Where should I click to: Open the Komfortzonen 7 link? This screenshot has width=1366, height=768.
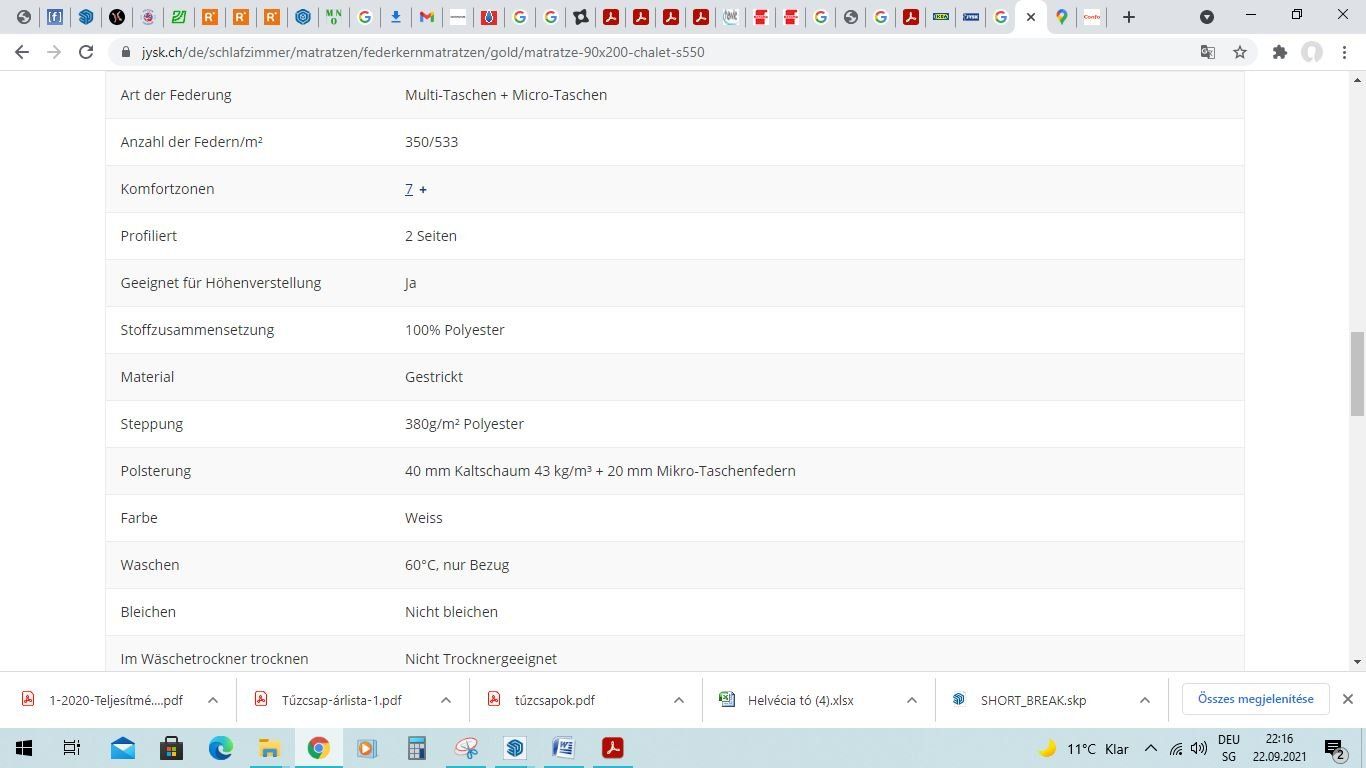[x=409, y=189]
